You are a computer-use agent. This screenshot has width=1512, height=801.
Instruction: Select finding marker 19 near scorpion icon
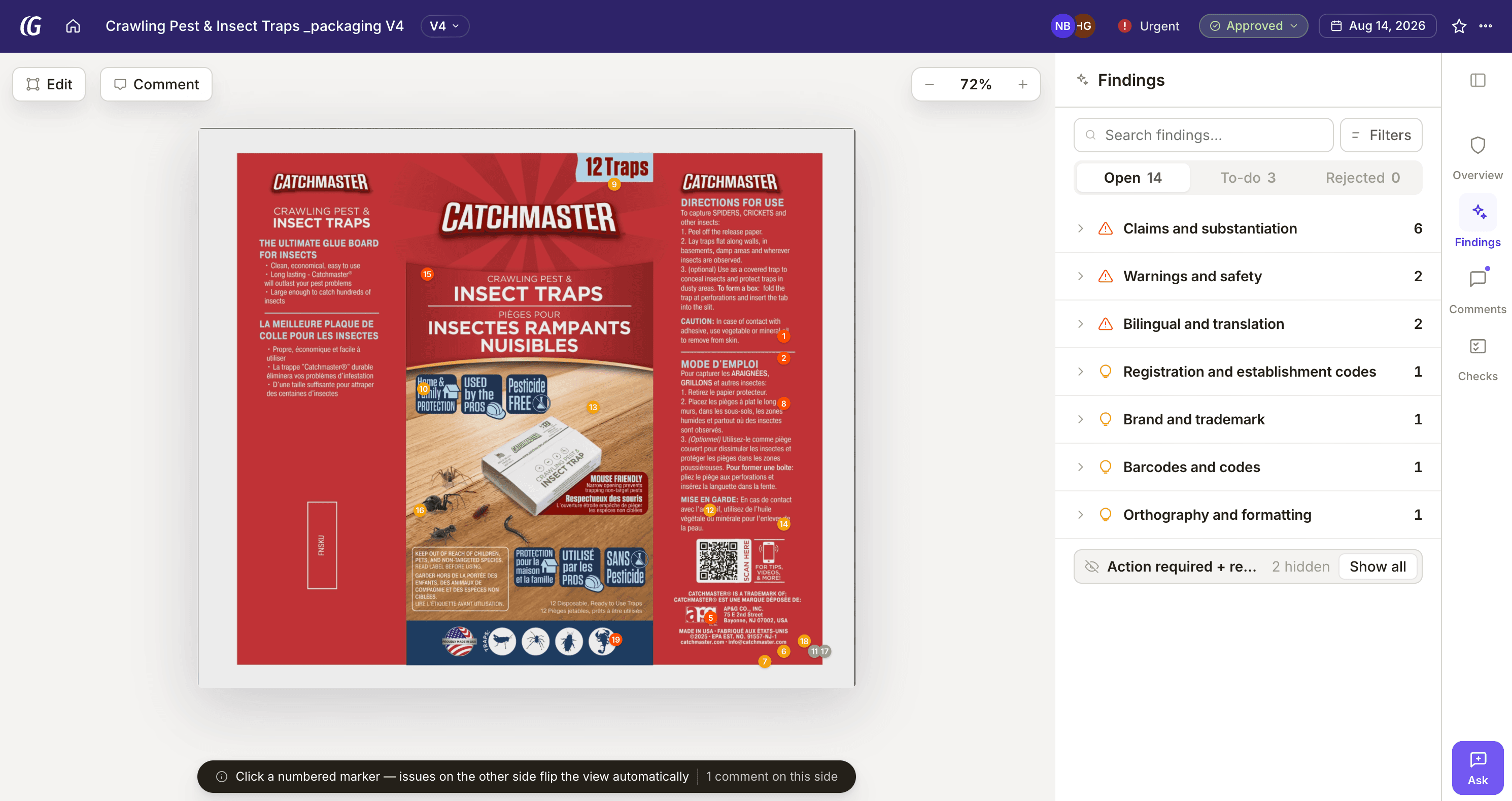[615, 640]
